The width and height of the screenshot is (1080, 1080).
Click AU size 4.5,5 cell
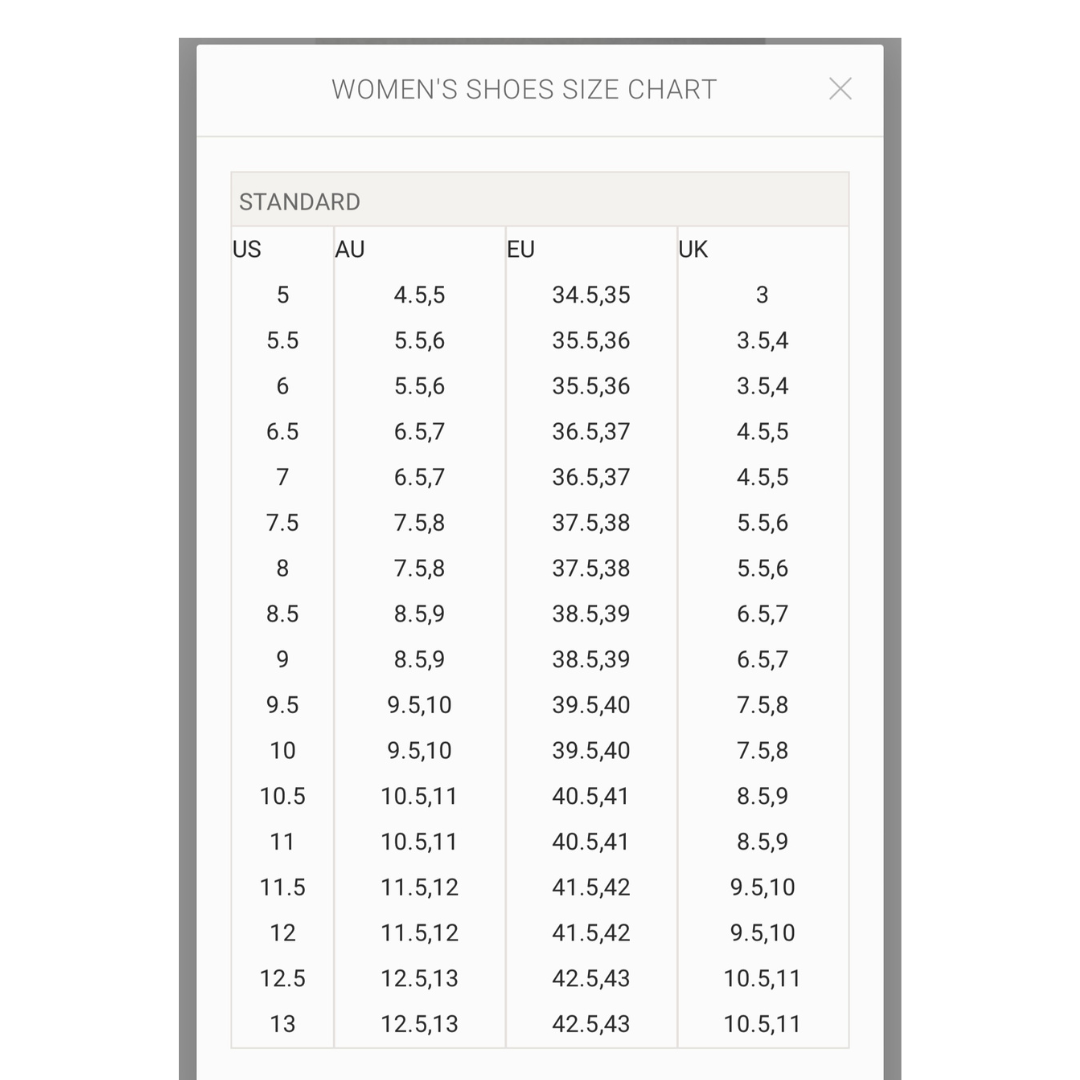(x=419, y=295)
